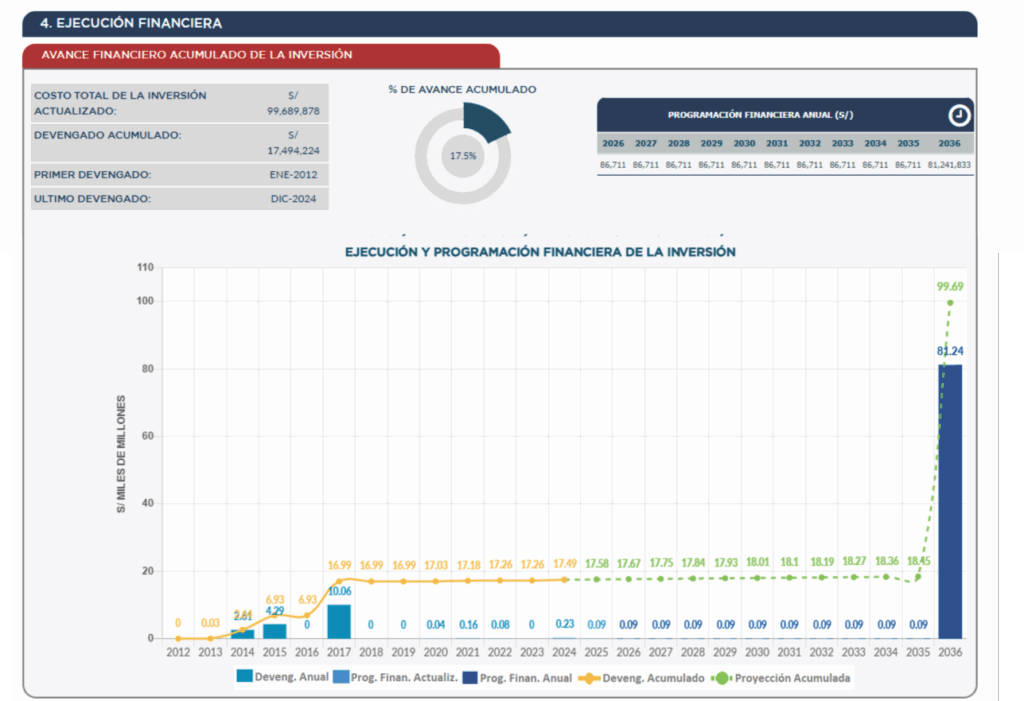The image size is (1024, 701).
Task: Hide the Deveng. Acumulado line via its legend label
Action: coord(653,678)
